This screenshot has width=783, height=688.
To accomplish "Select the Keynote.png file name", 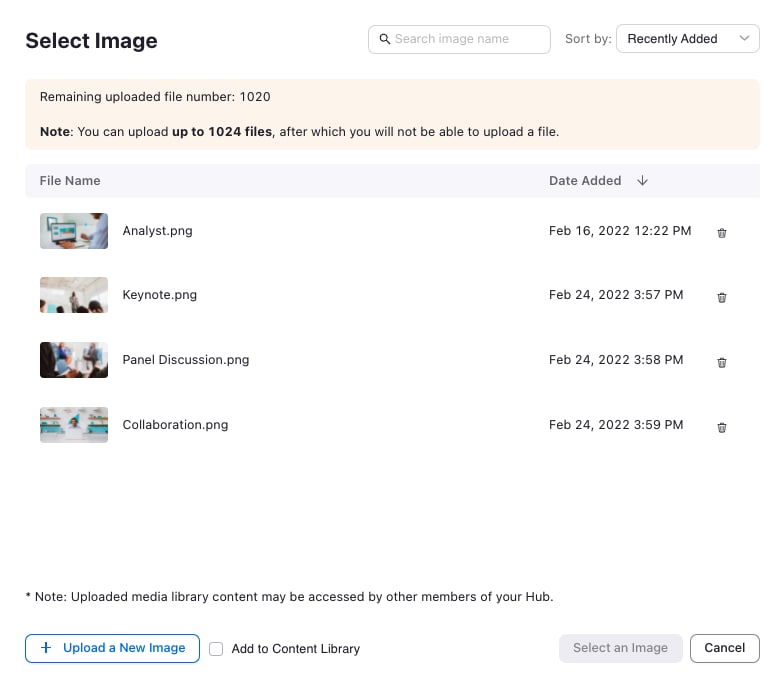I will 160,295.
